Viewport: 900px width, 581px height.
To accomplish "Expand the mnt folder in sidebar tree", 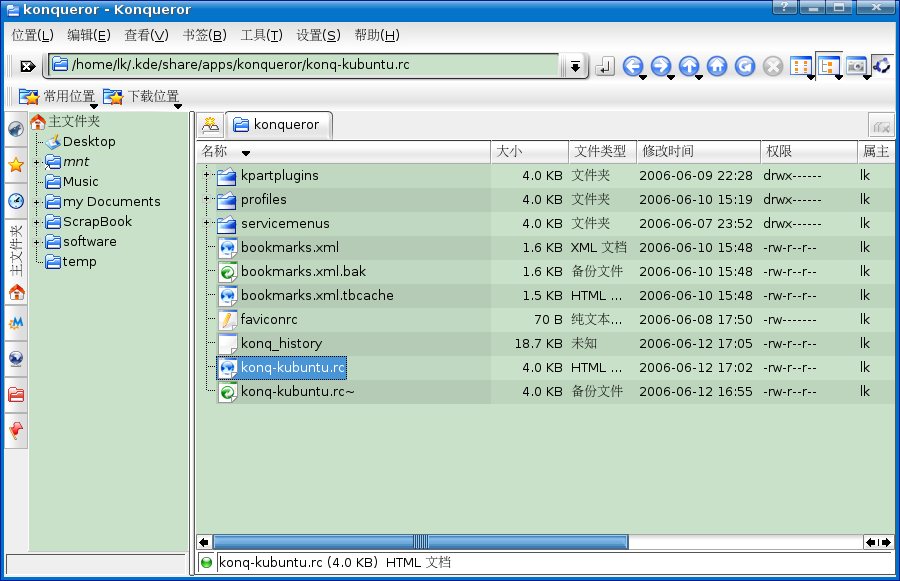I will click(x=37, y=162).
